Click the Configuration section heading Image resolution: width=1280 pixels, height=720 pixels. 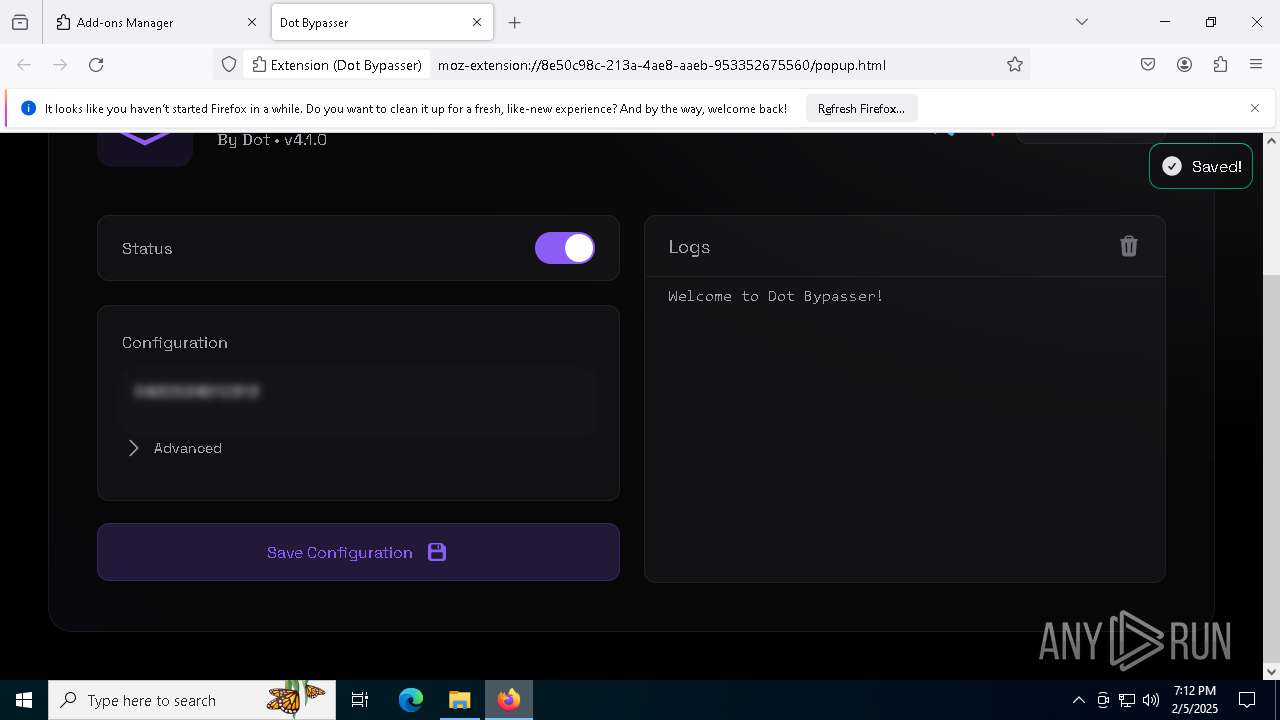[x=175, y=342]
